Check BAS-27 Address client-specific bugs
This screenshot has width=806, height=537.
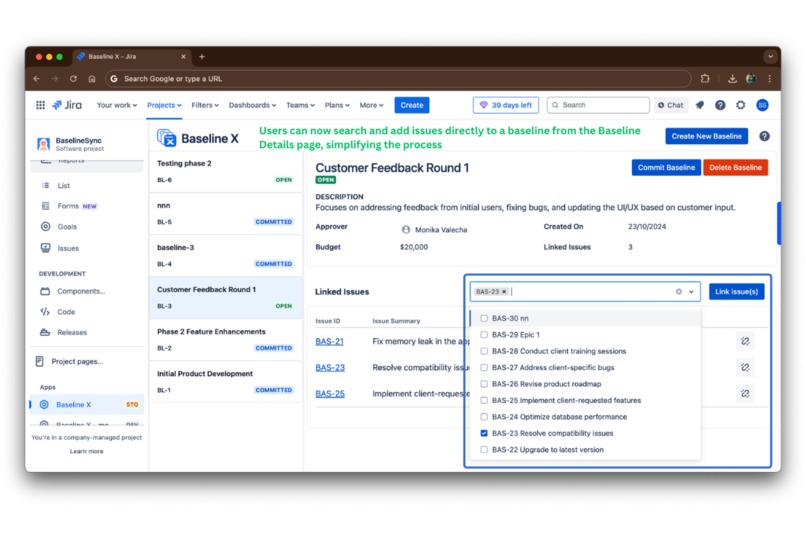point(484,367)
